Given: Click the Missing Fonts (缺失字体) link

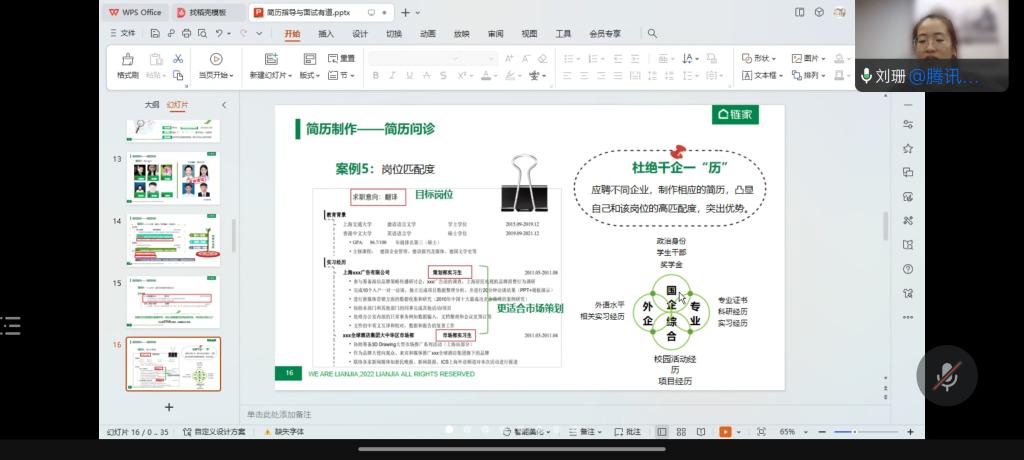Looking at the screenshot, I should tap(288, 432).
